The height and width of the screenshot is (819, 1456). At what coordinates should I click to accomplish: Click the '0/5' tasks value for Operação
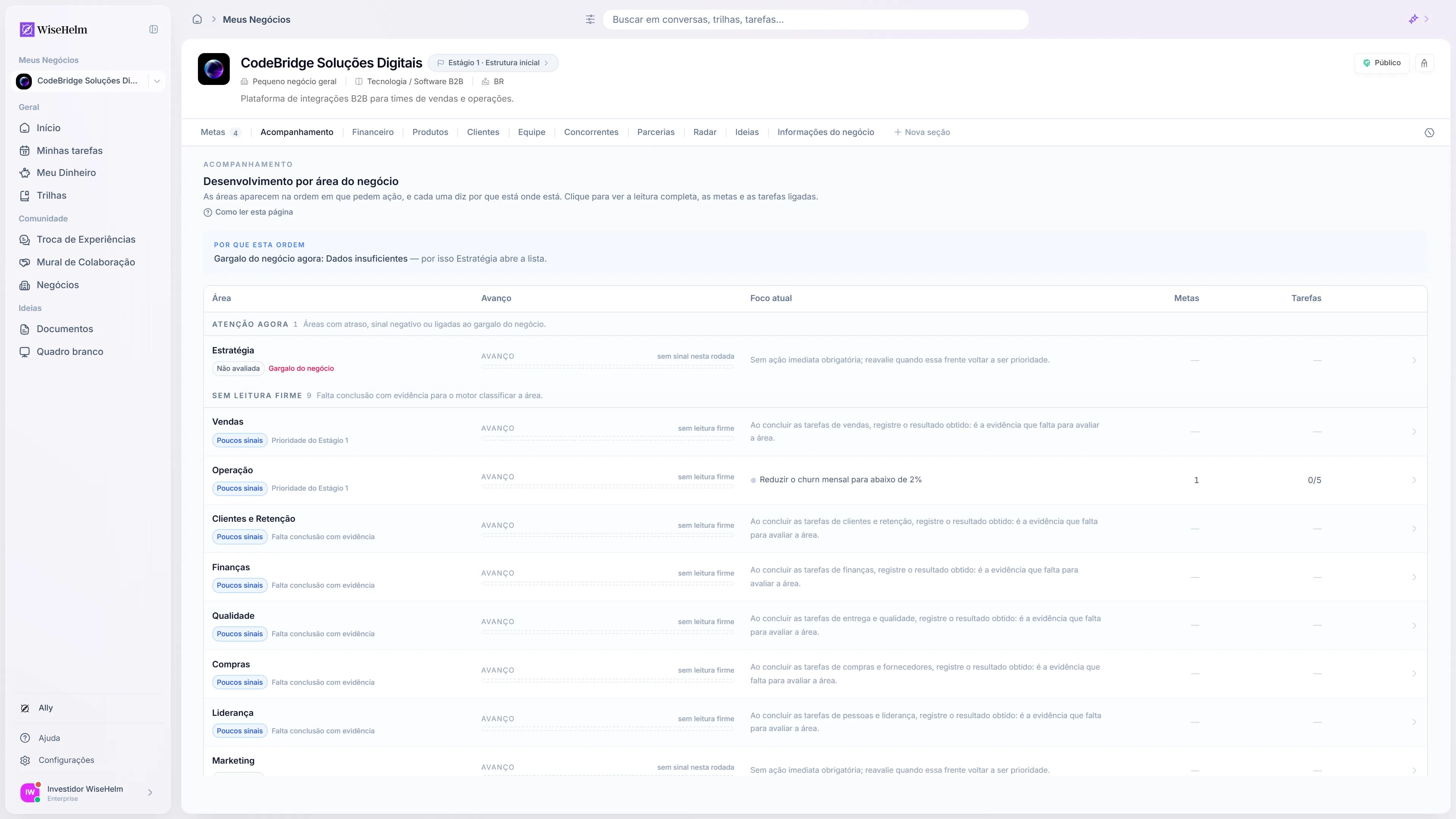pos(1314,480)
